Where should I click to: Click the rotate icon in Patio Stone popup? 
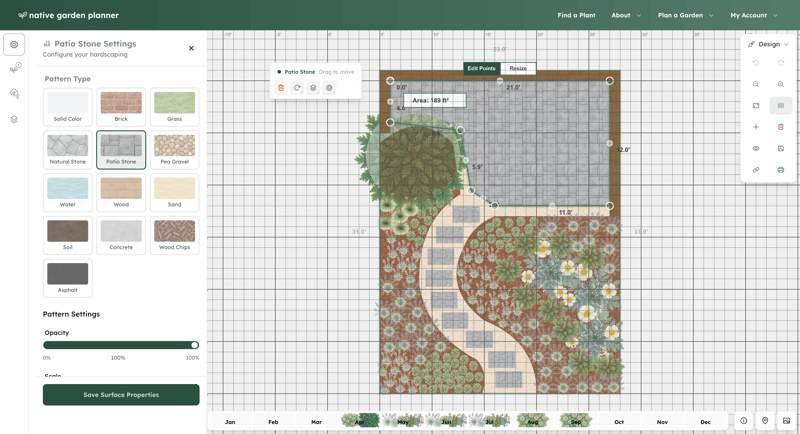pyautogui.click(x=297, y=88)
